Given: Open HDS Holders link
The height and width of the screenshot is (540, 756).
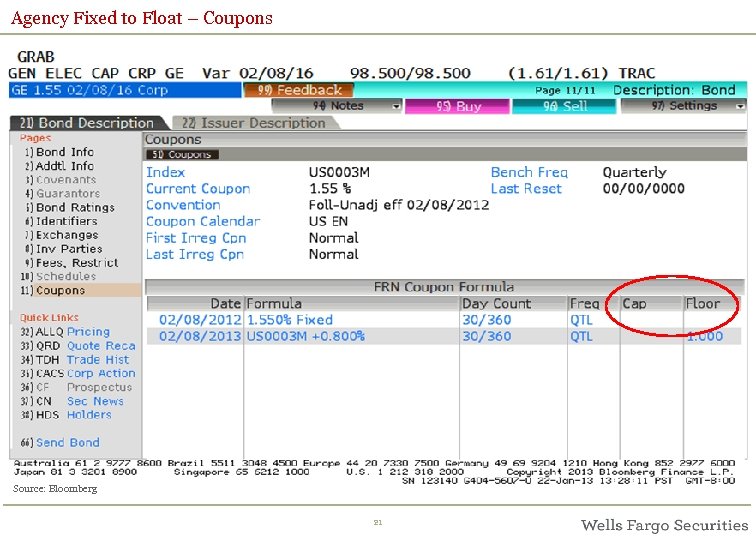Looking at the screenshot, I should pyautogui.click(x=66, y=415).
